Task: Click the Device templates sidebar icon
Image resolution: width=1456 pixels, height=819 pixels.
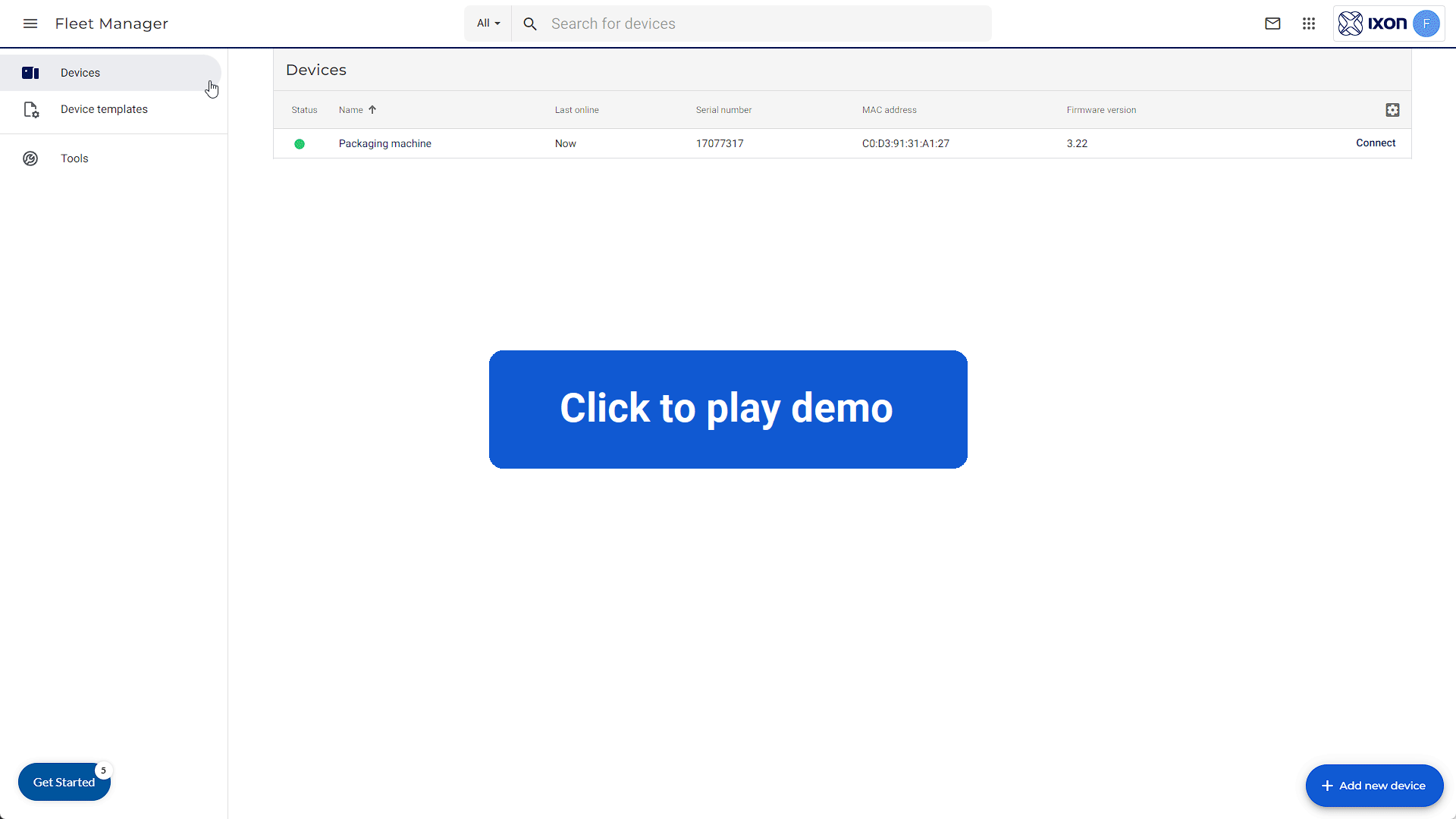Action: 31,110
